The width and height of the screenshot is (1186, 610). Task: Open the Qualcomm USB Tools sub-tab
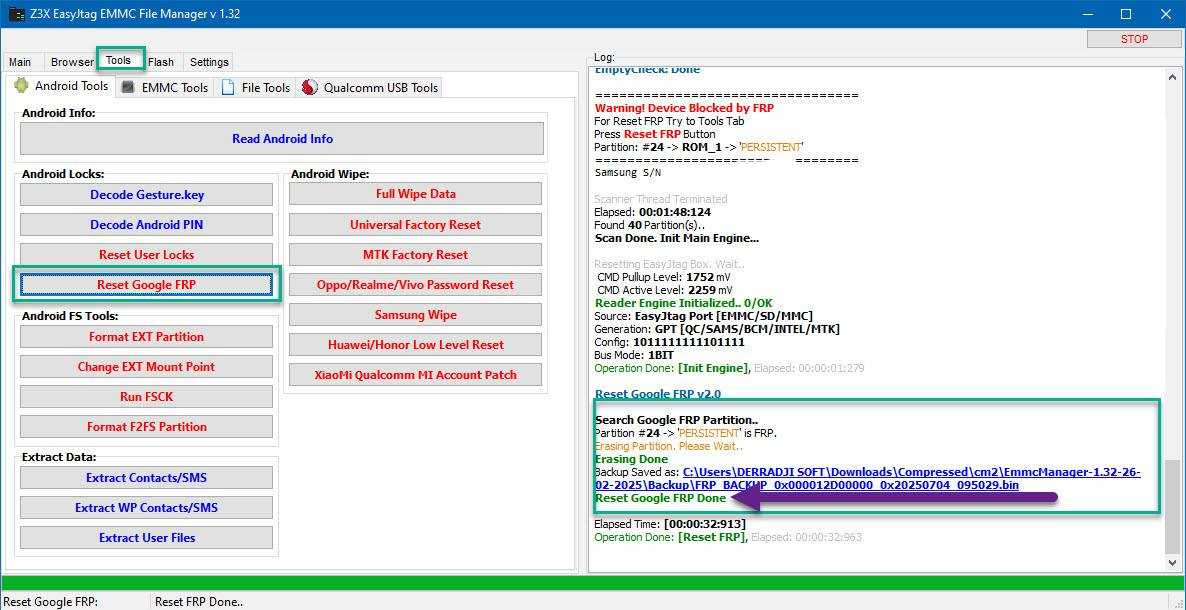370,88
